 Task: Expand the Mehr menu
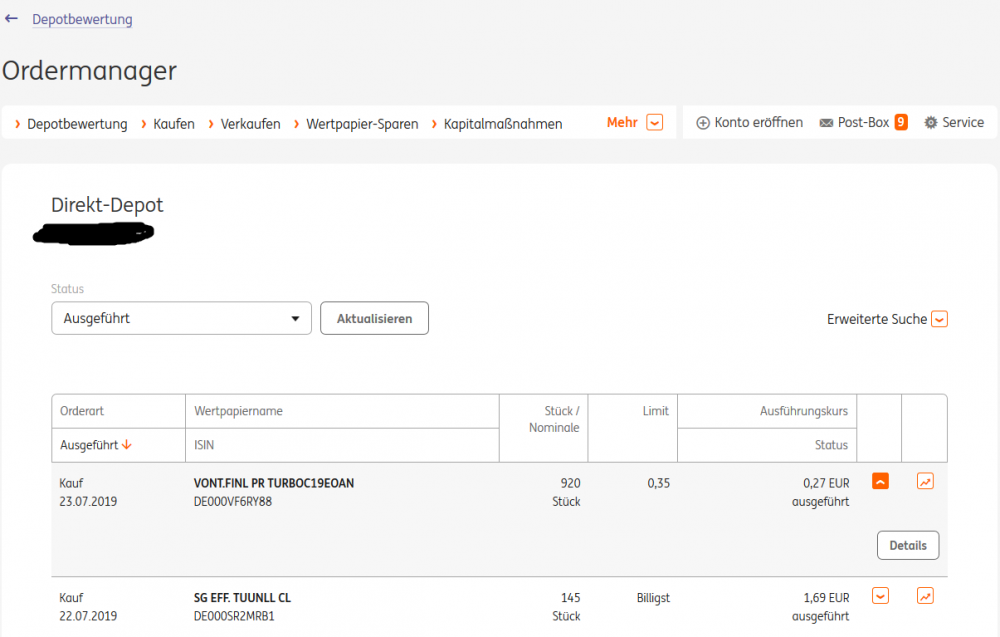click(x=654, y=123)
